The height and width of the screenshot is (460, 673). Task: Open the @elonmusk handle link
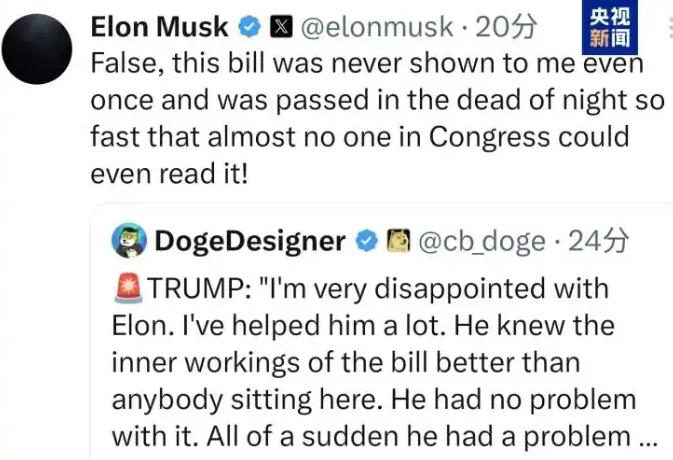(376, 27)
